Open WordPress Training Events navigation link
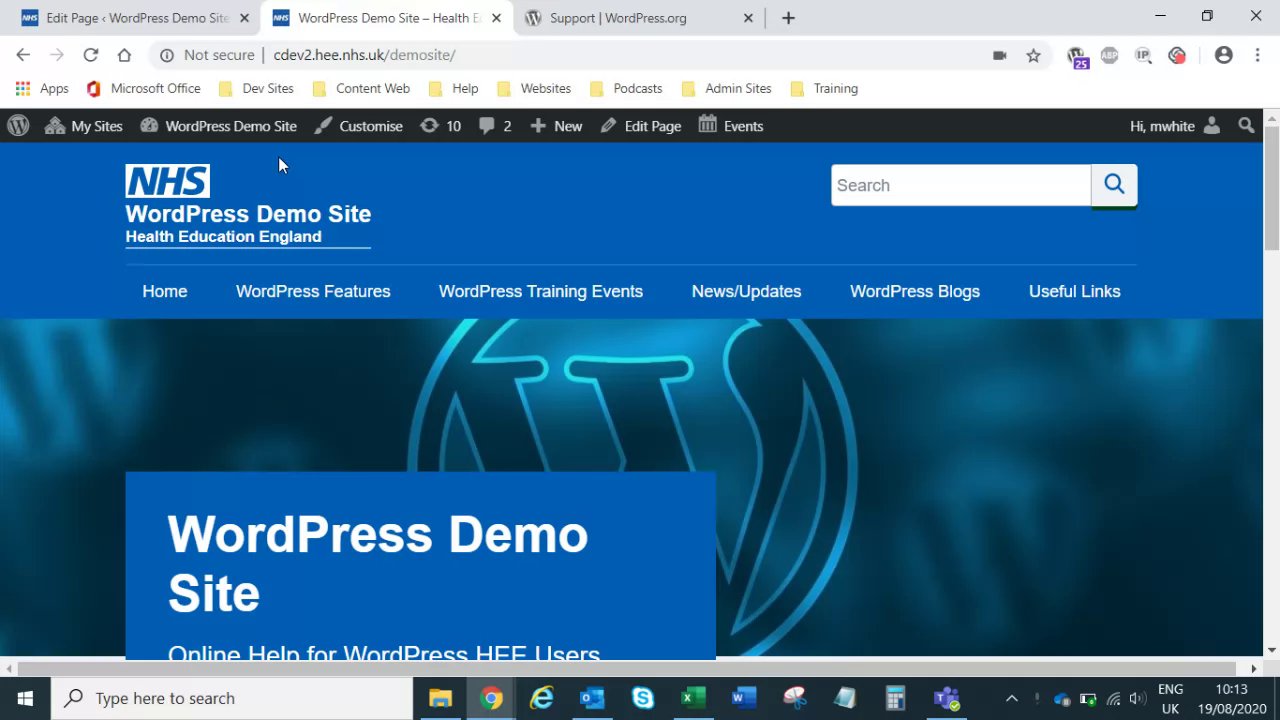This screenshot has width=1280, height=720. pos(541,292)
